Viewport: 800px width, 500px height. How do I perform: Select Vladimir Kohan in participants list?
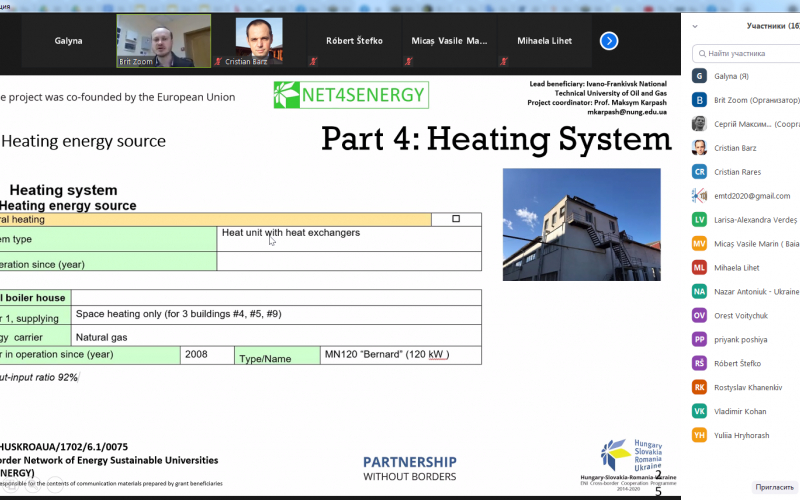[740, 412]
